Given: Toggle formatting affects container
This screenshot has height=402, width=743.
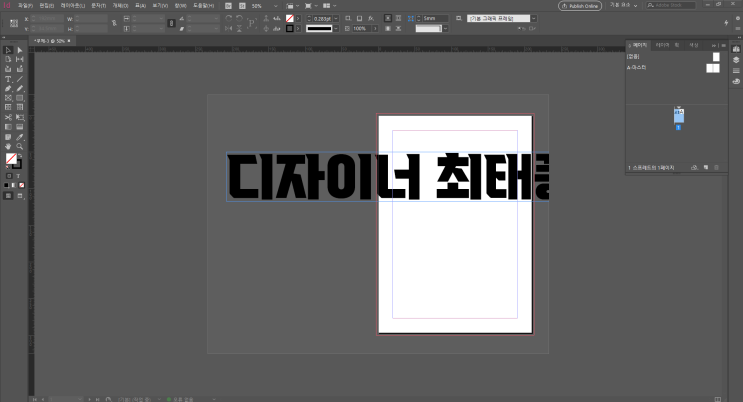Looking at the screenshot, I should pos(9,176).
